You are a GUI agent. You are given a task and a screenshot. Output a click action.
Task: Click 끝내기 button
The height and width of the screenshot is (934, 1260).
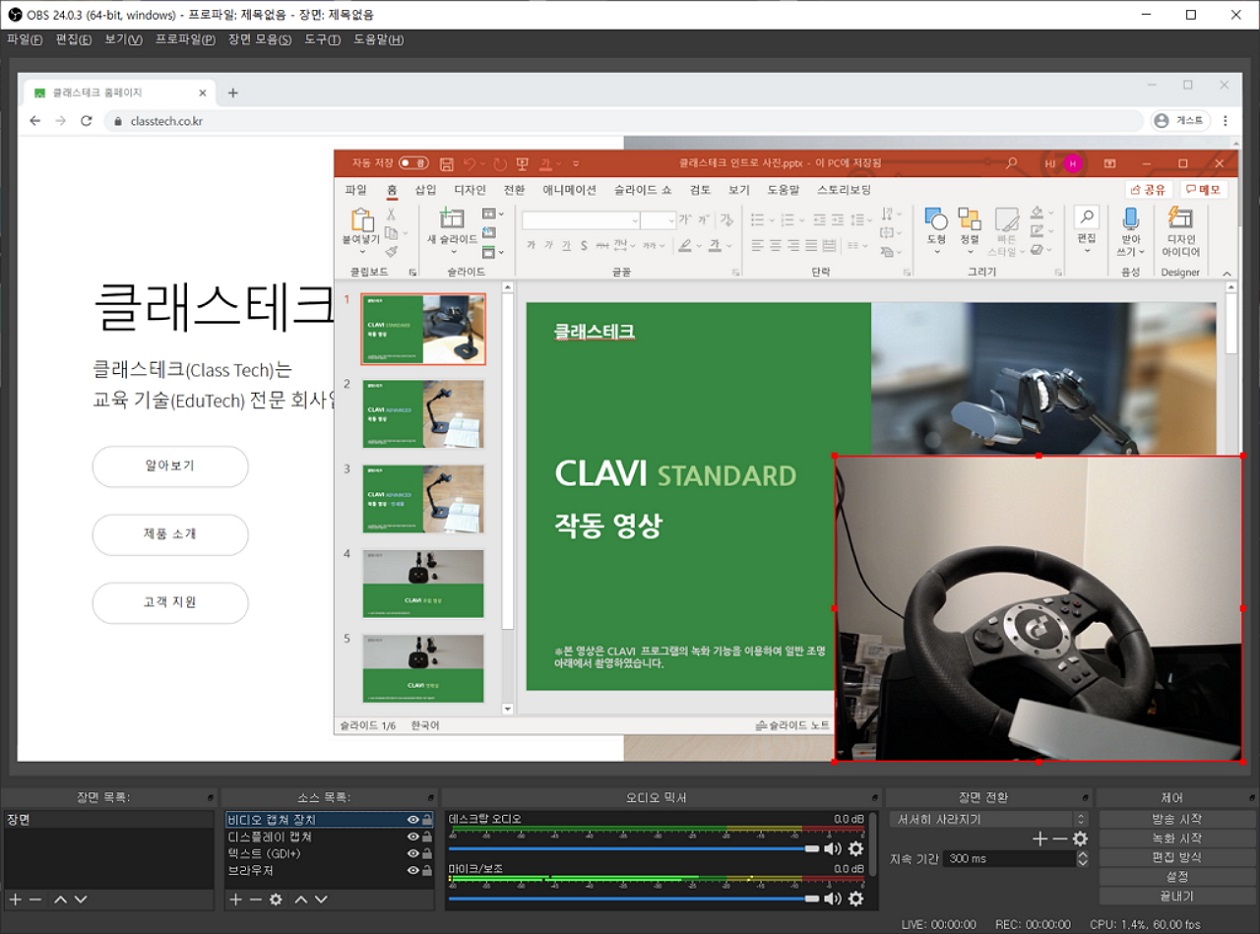(x=1176, y=895)
